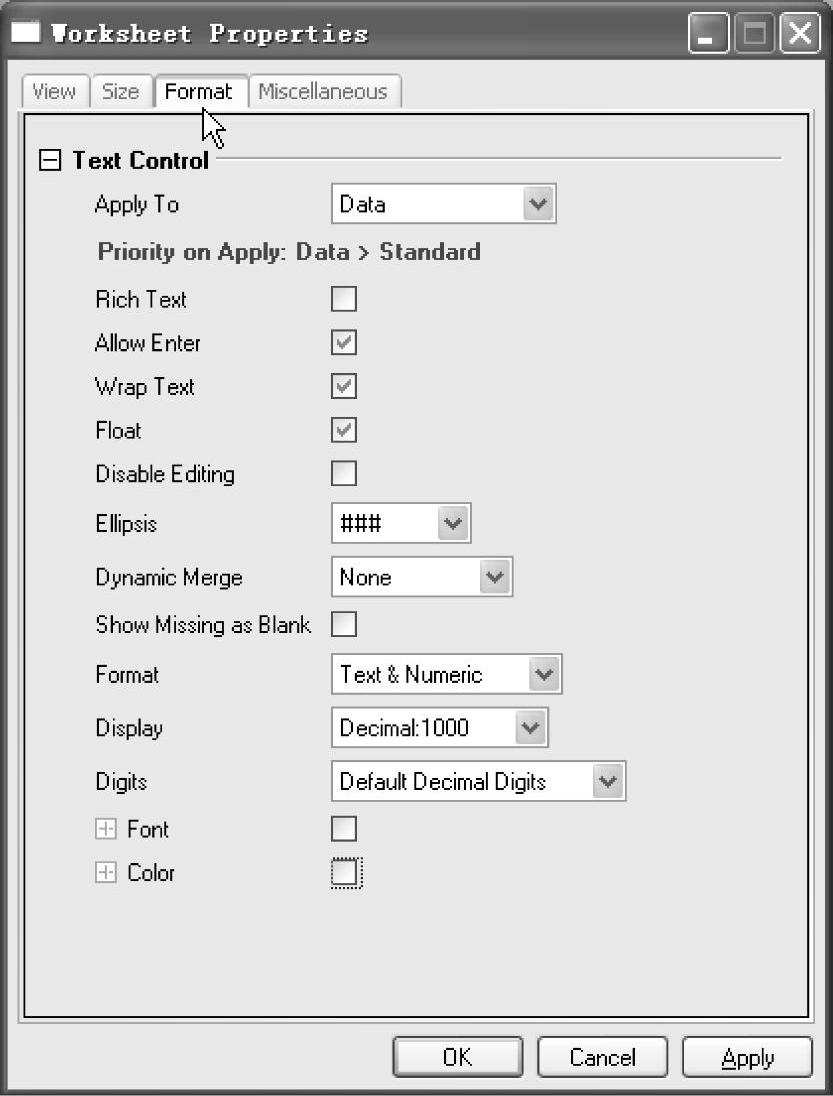Click the window icon in title bar
The image size is (833, 1096).
(25, 32)
